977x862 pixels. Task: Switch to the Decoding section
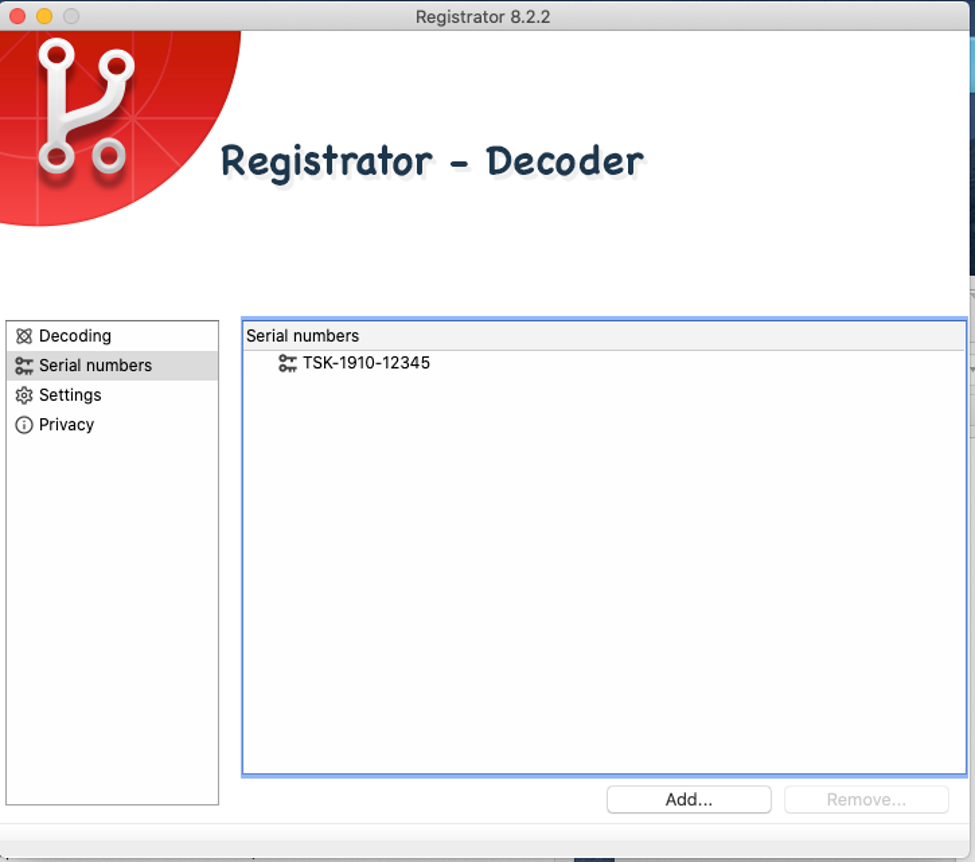point(74,336)
